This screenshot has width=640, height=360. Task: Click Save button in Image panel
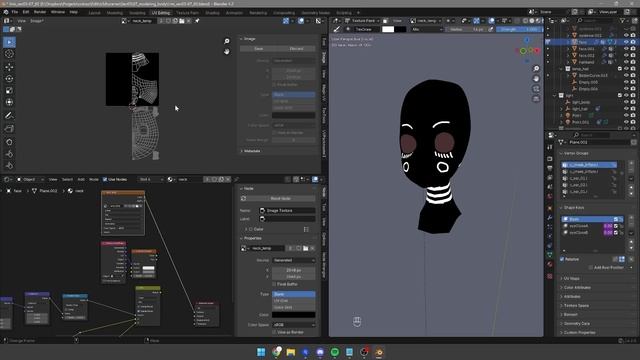pos(259,49)
